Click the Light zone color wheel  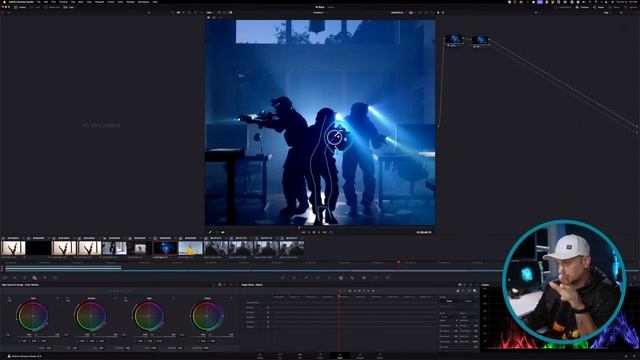(149, 316)
